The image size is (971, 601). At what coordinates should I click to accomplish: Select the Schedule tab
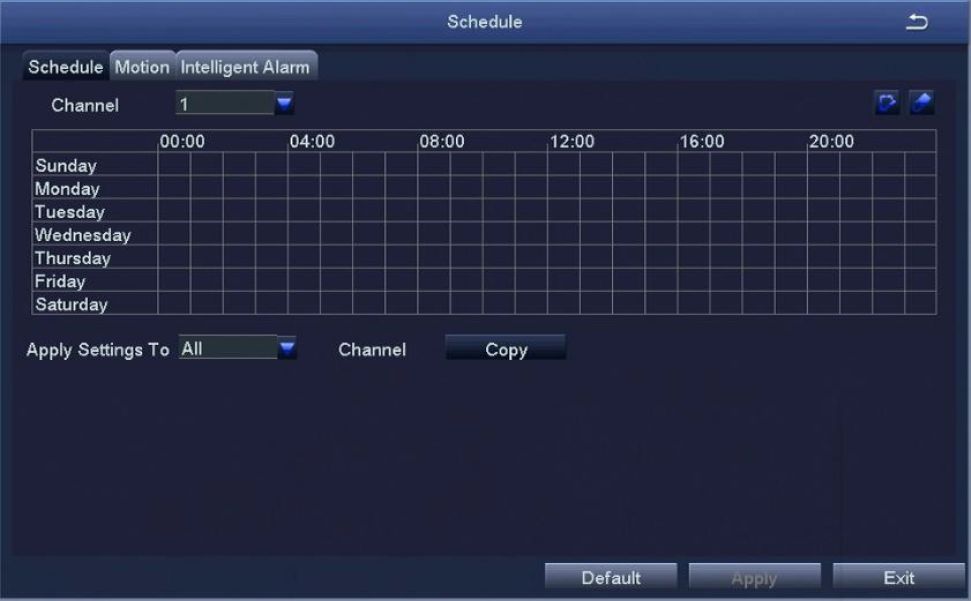(66, 67)
